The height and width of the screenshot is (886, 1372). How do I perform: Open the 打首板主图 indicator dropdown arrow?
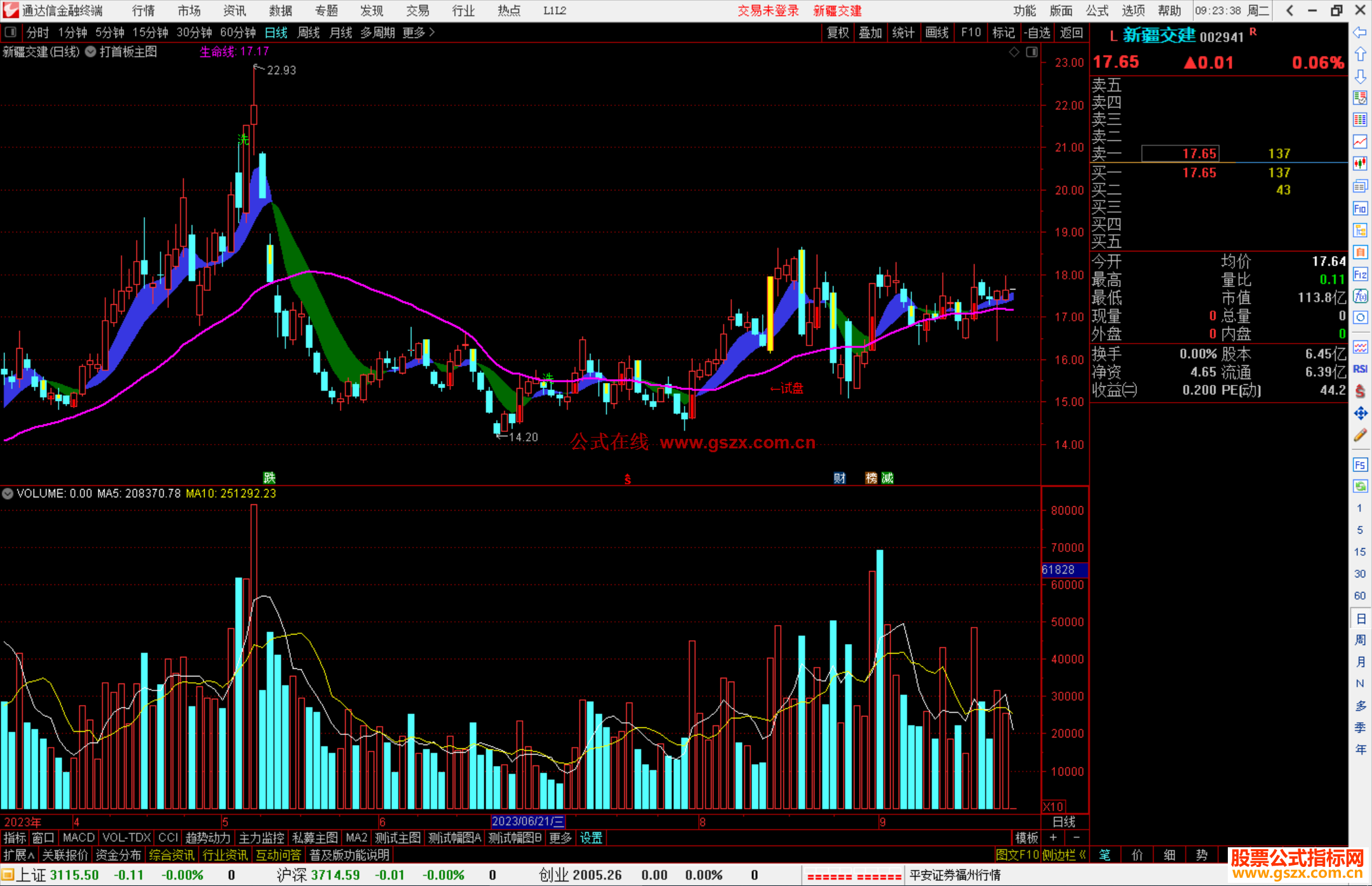[x=91, y=52]
